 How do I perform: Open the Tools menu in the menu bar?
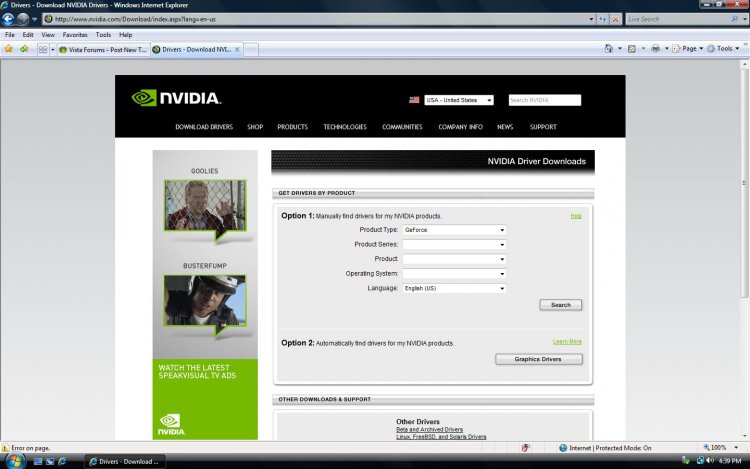(103, 35)
